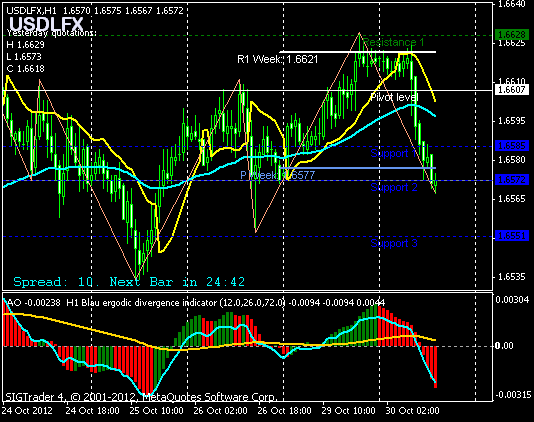Click the blue 1.6551 price tag
Image resolution: width=534 pixels, height=422 pixels.
[512, 236]
